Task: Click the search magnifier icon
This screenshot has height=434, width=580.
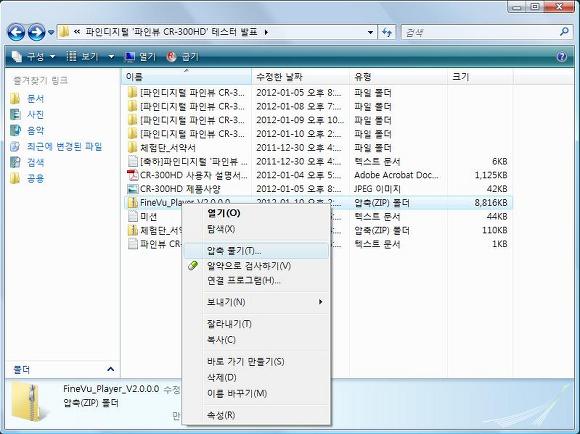Action: point(564,32)
